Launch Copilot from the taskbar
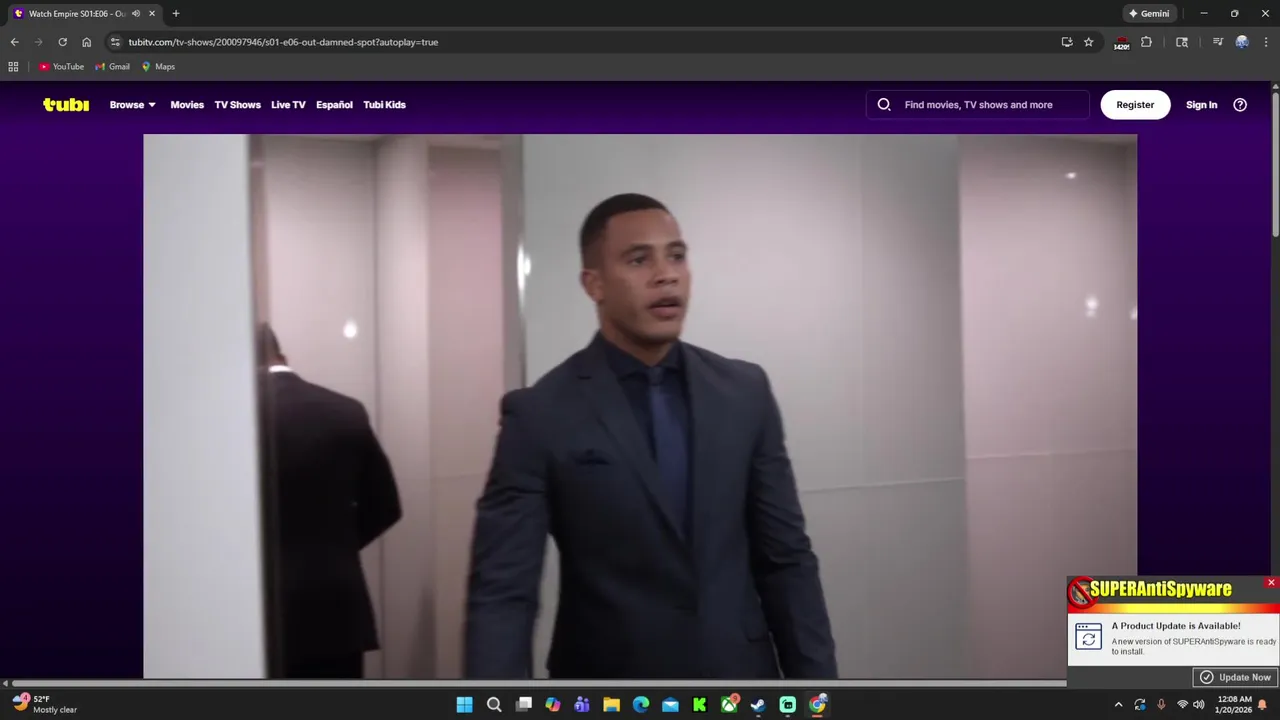 553,705
